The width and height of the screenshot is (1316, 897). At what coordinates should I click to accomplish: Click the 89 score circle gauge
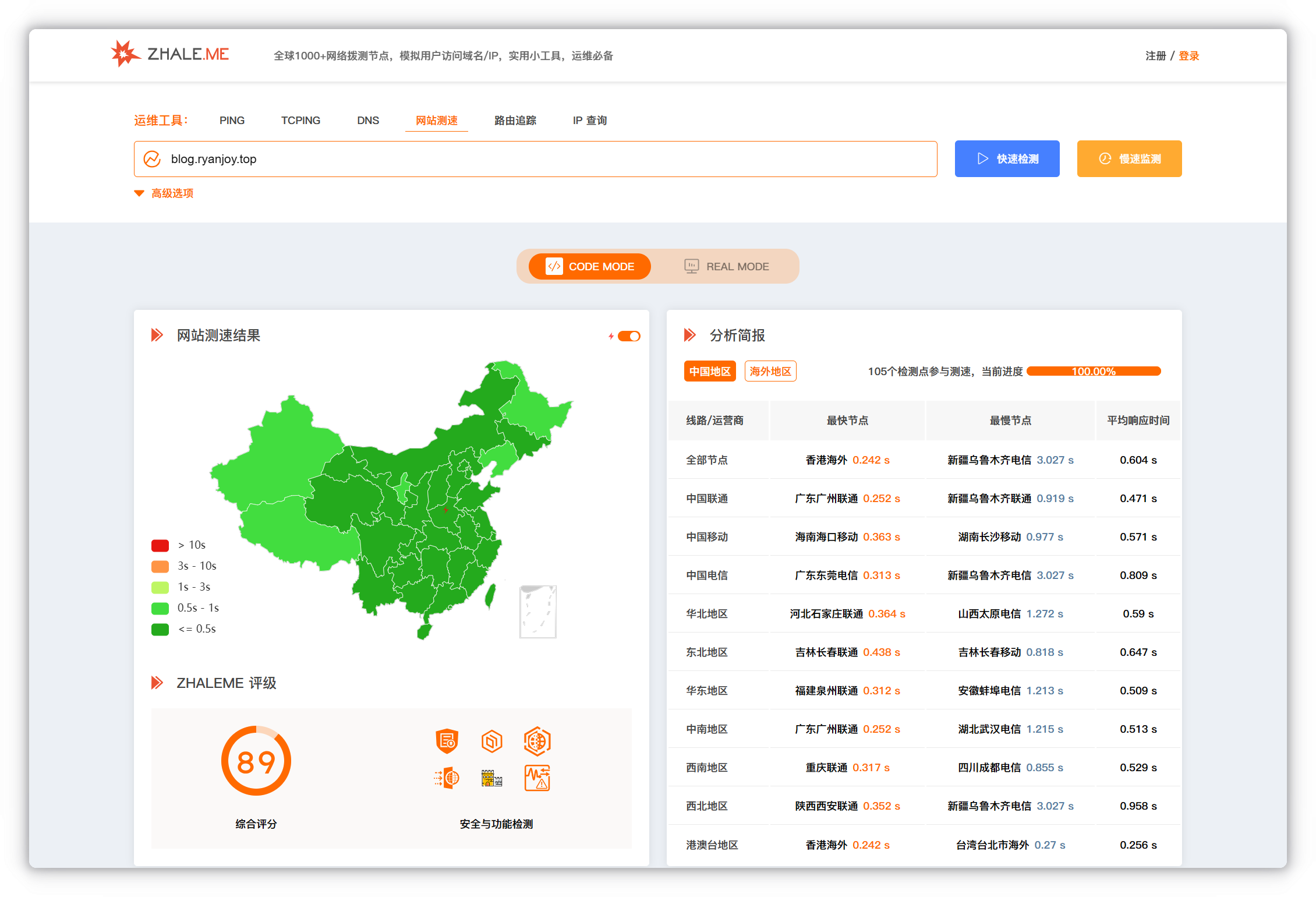coord(256,761)
